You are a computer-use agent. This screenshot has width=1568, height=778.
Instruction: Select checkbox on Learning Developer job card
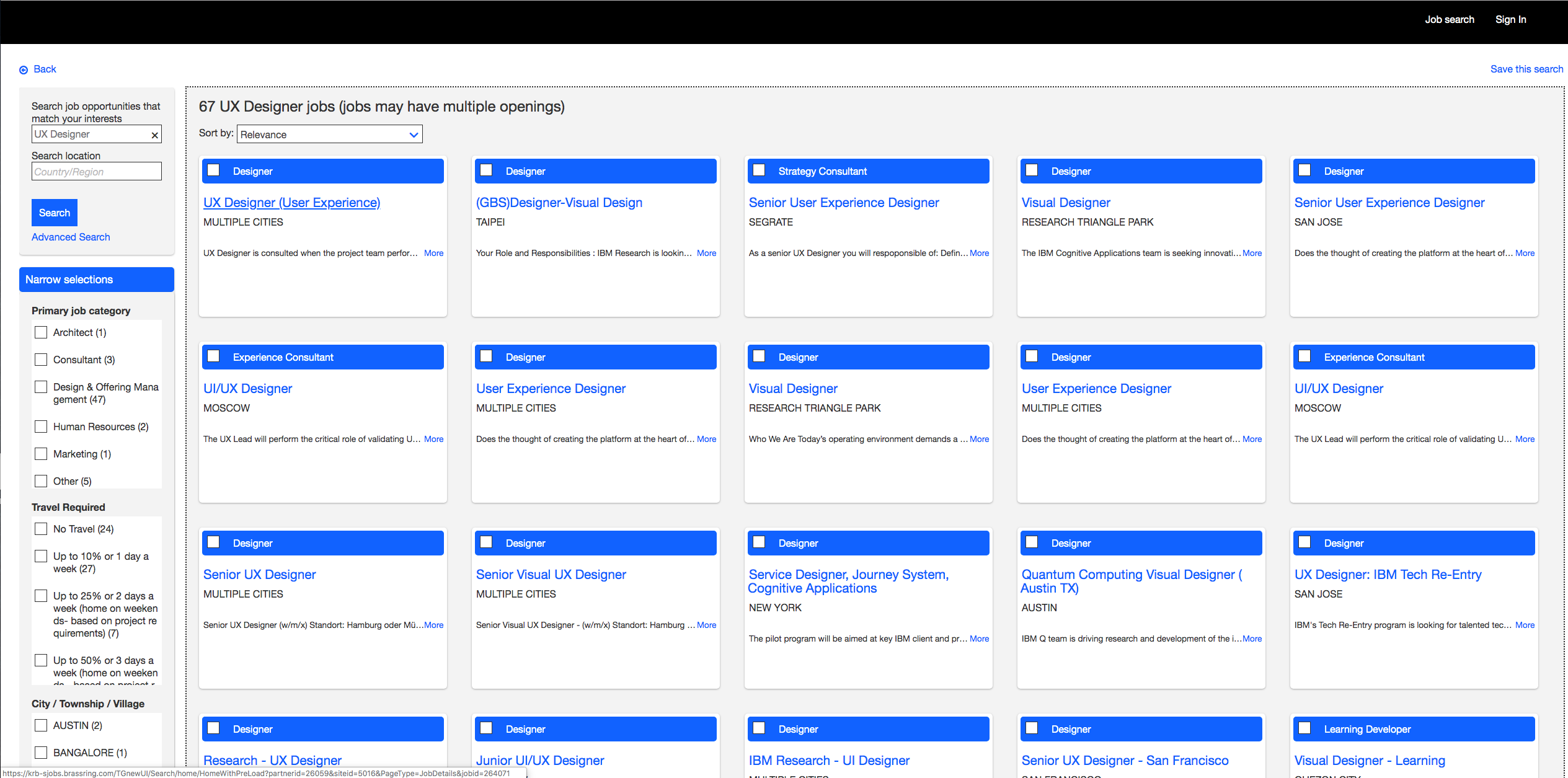click(1304, 728)
